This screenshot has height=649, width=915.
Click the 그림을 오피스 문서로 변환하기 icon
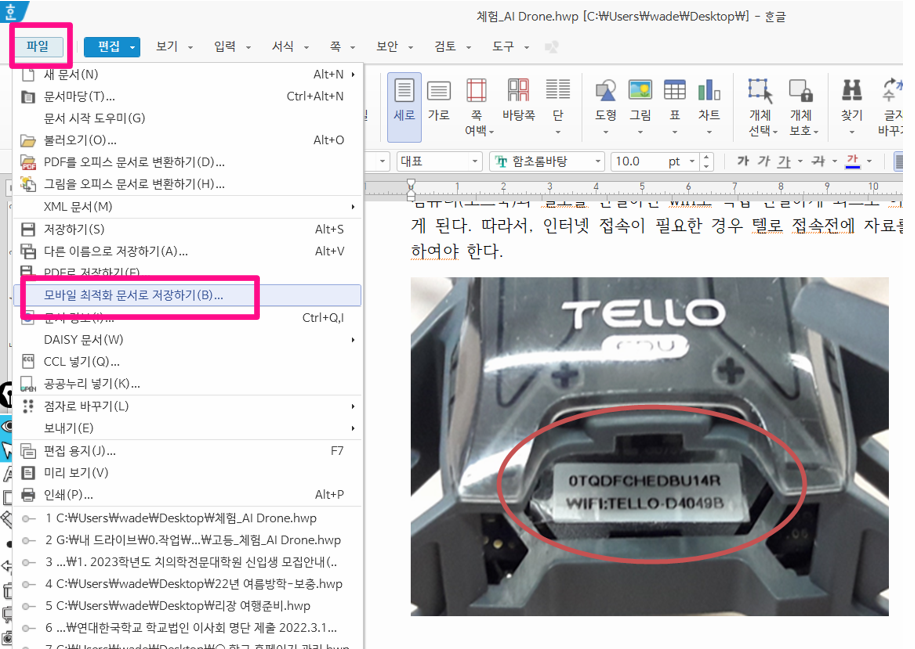[x=27, y=184]
